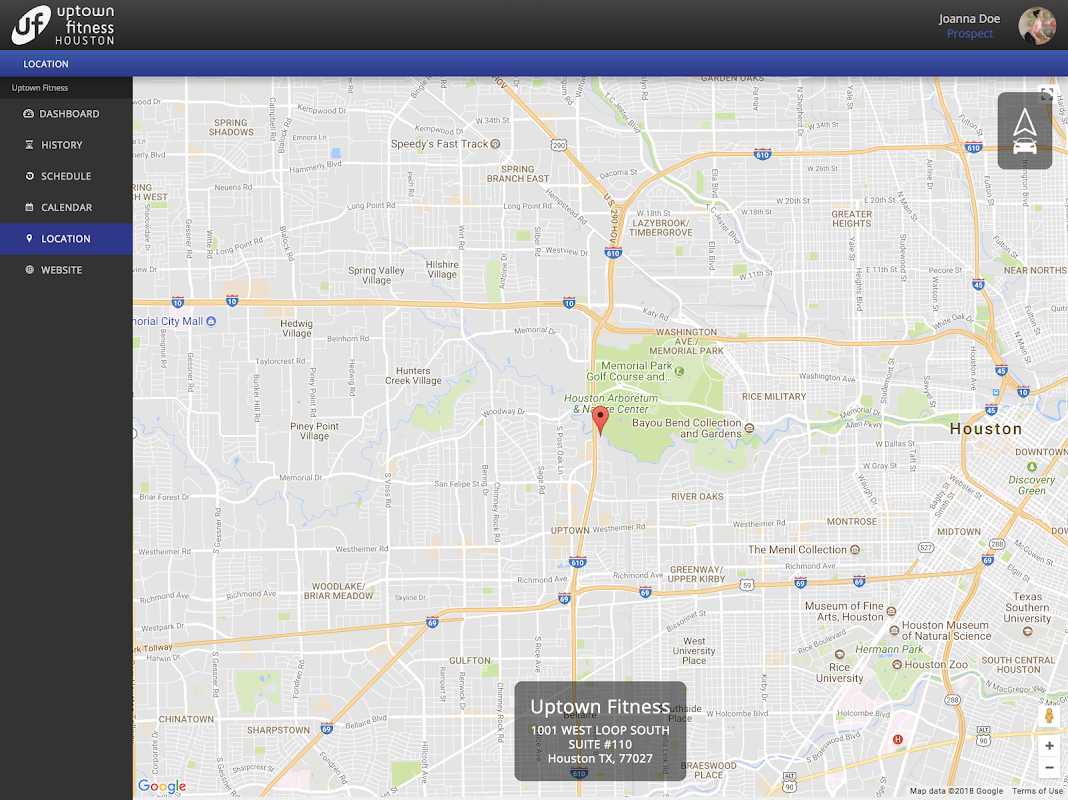The width and height of the screenshot is (1068, 800).
Task: Click the Uptown Fitness Houston logo
Action: [63, 25]
